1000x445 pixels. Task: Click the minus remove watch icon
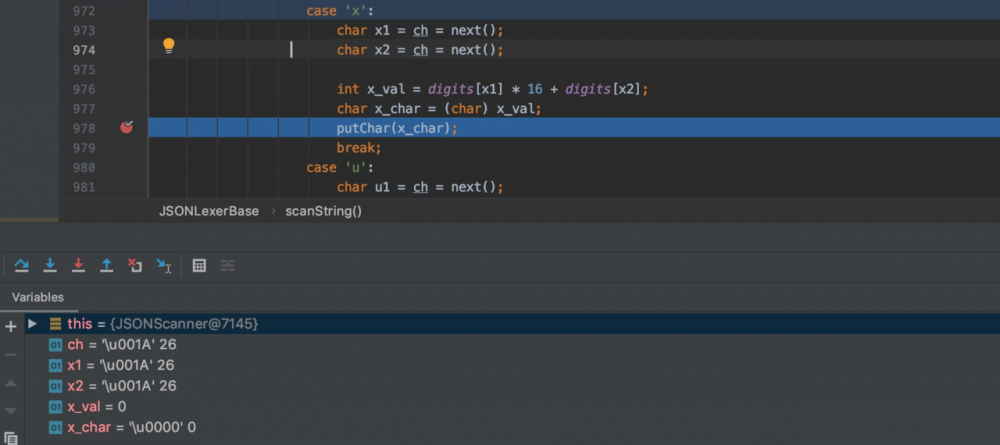point(10,354)
